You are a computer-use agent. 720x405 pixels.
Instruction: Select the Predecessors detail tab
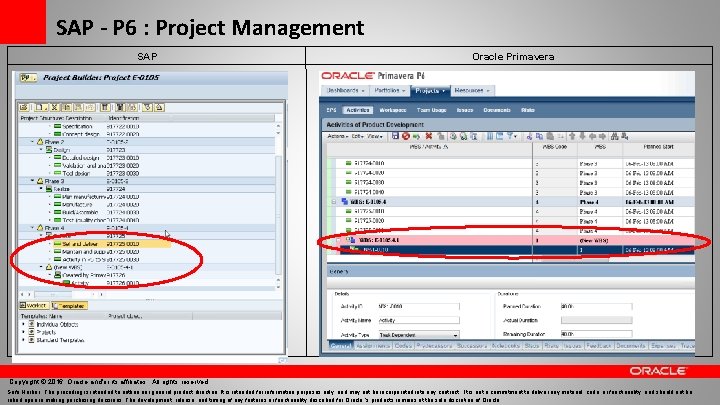point(434,346)
